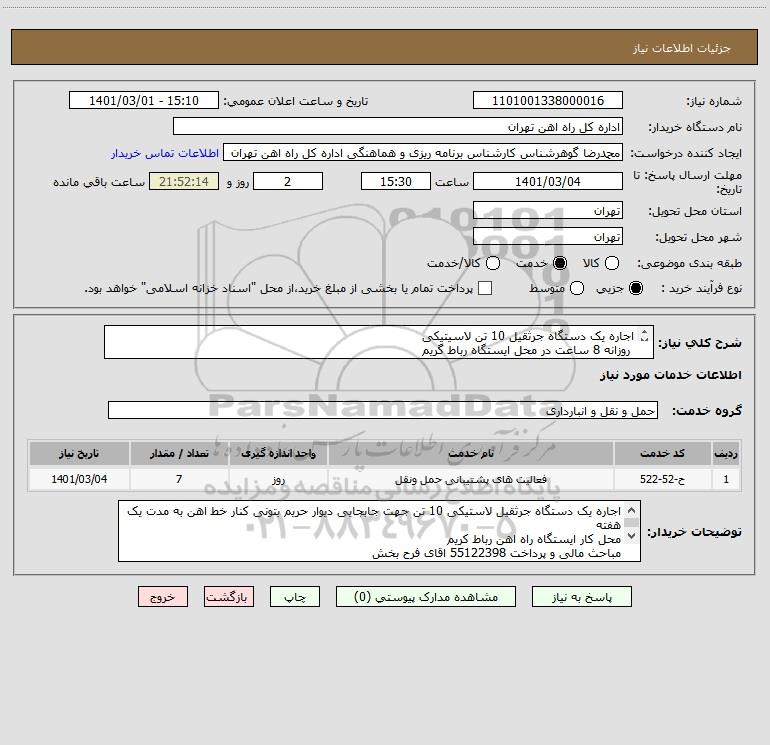Click the استان محل تحویل field
This screenshot has width=770, height=745.
pyautogui.click(x=548, y=211)
